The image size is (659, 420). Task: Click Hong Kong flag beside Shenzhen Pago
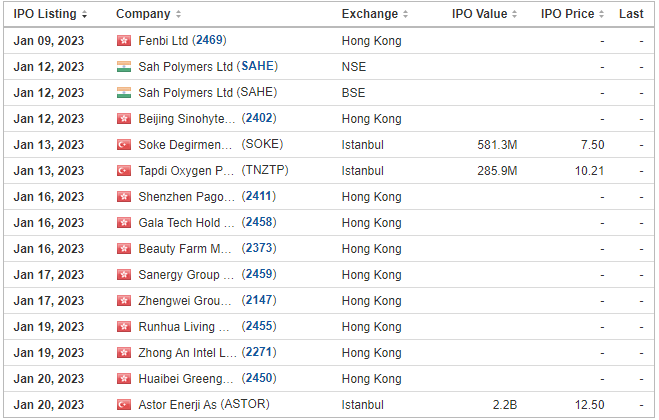click(x=124, y=197)
